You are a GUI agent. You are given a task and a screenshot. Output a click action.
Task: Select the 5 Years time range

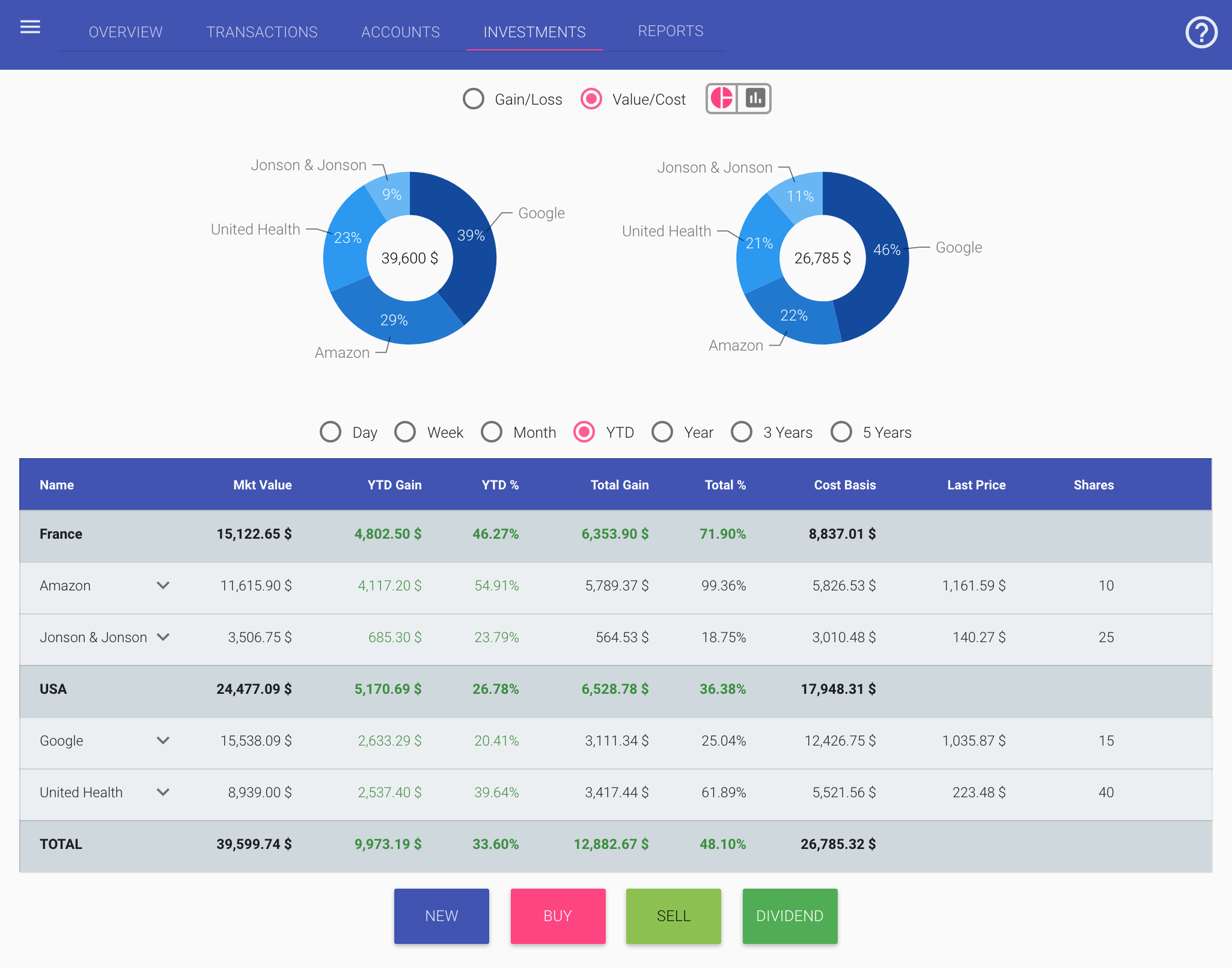pos(841,432)
